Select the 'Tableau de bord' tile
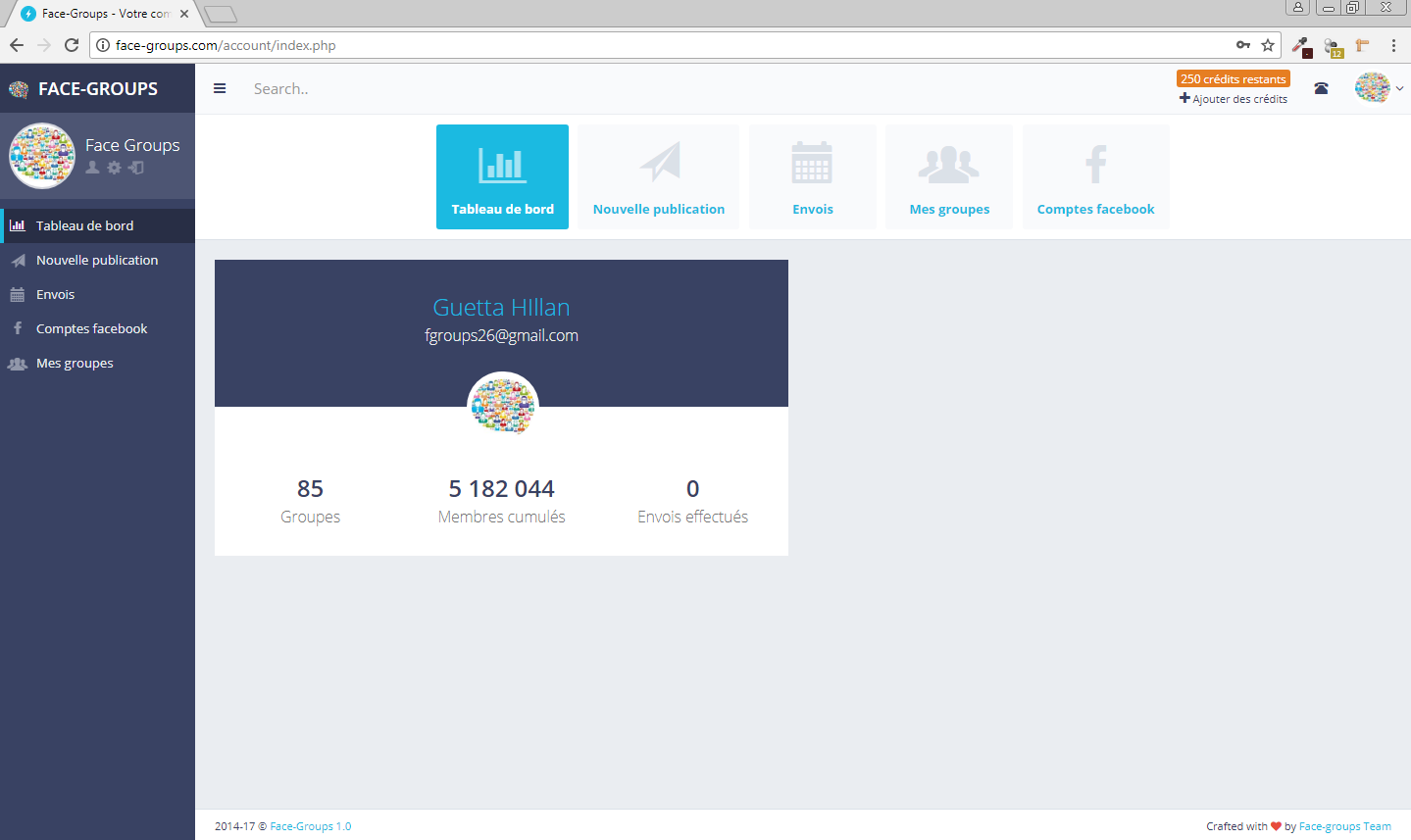Viewport: 1411px width, 840px height. point(502,177)
